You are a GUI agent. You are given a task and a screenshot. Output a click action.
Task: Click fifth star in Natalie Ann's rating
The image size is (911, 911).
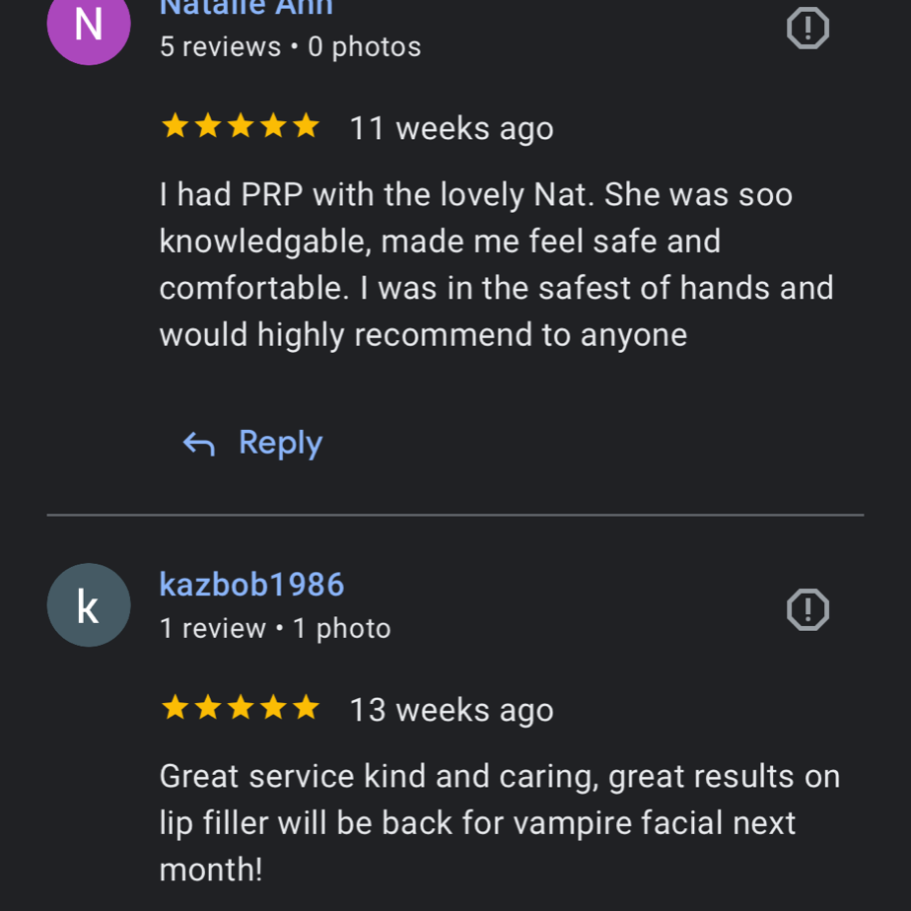pos(305,127)
